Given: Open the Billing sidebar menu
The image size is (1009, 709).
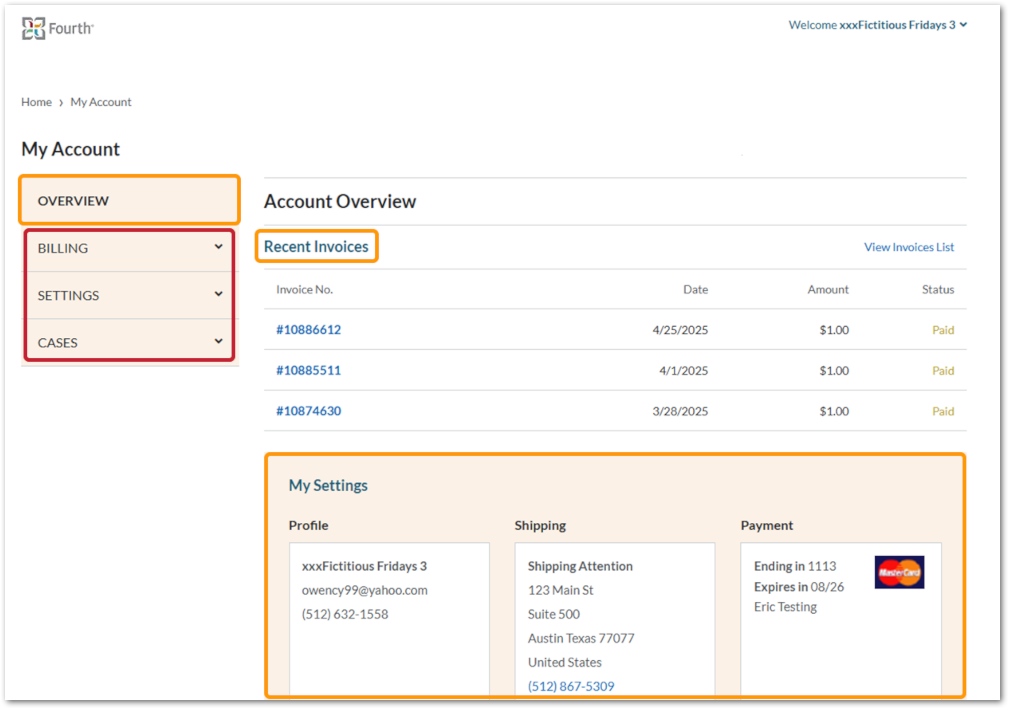Looking at the screenshot, I should (63, 248).
